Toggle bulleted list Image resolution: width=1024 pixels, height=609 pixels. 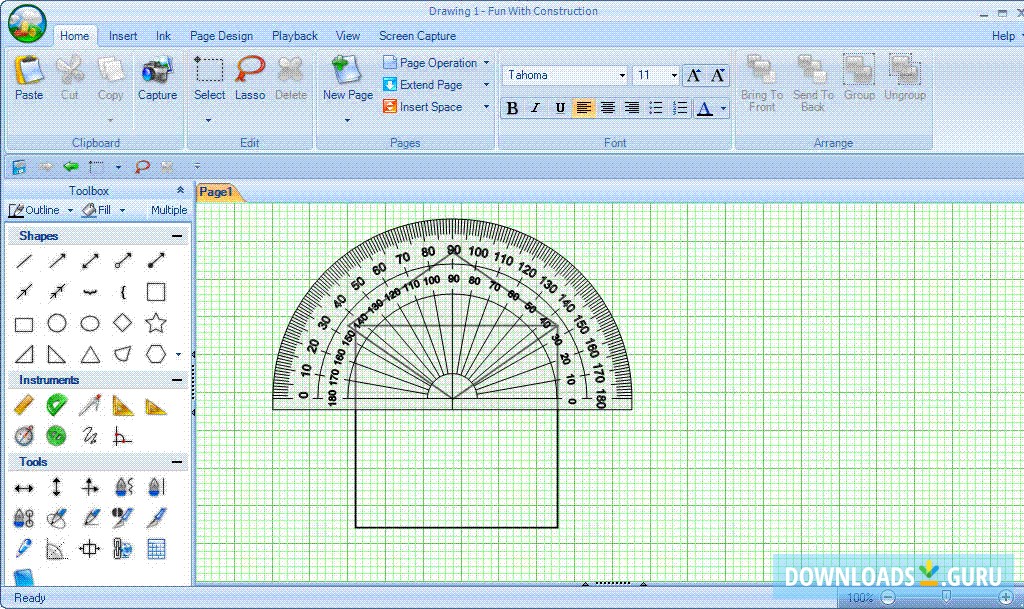656,108
